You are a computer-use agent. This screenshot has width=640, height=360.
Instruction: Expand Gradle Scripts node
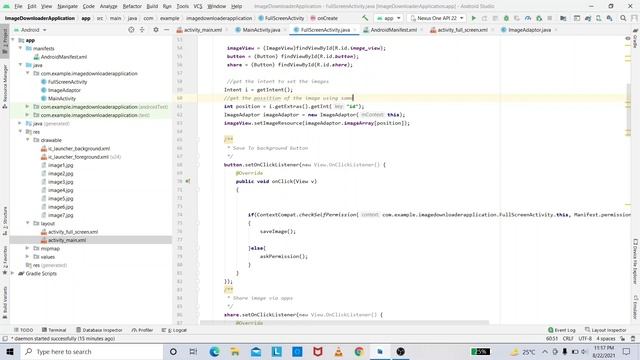[x=13, y=273]
